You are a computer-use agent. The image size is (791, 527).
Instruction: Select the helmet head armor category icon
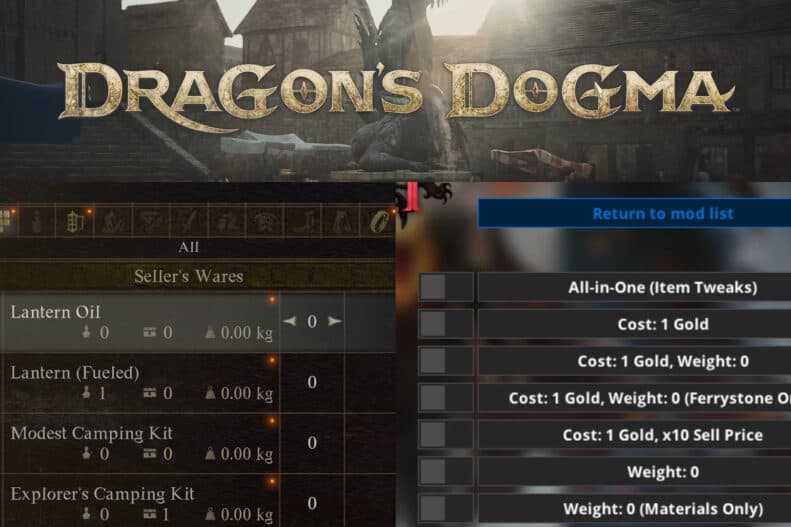264,221
